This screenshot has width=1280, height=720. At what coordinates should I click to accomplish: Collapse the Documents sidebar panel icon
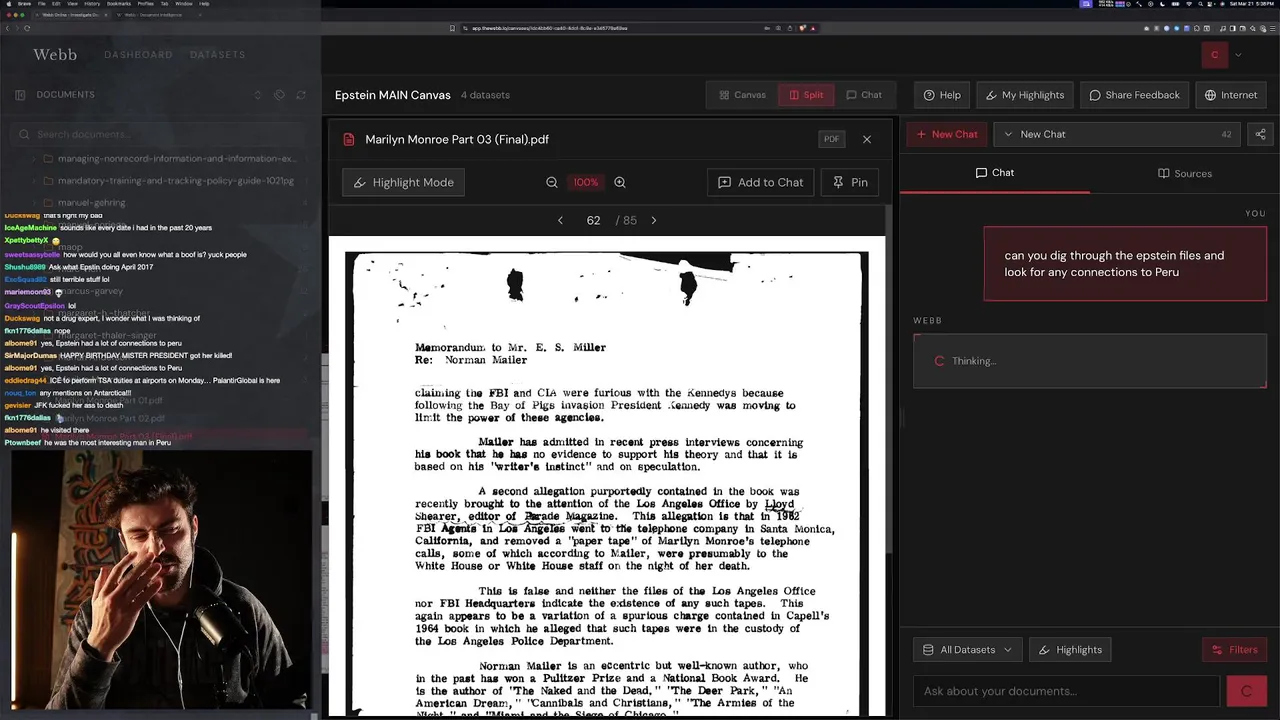point(20,95)
